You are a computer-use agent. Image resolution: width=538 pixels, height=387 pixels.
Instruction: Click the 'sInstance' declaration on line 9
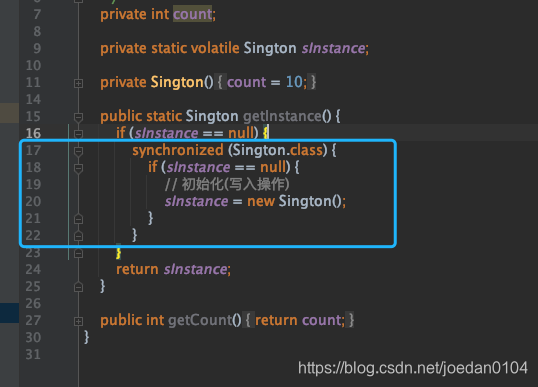tap(333, 48)
